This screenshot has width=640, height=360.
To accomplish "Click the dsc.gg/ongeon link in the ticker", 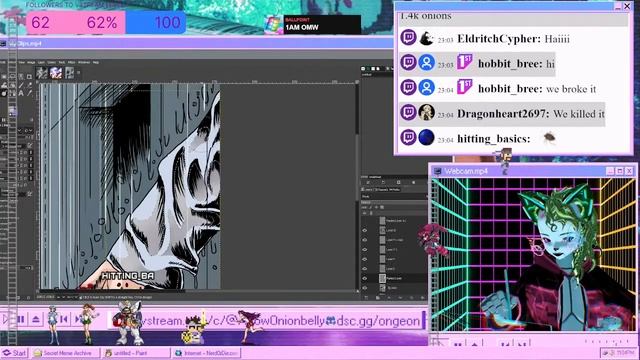I will [x=378, y=321].
